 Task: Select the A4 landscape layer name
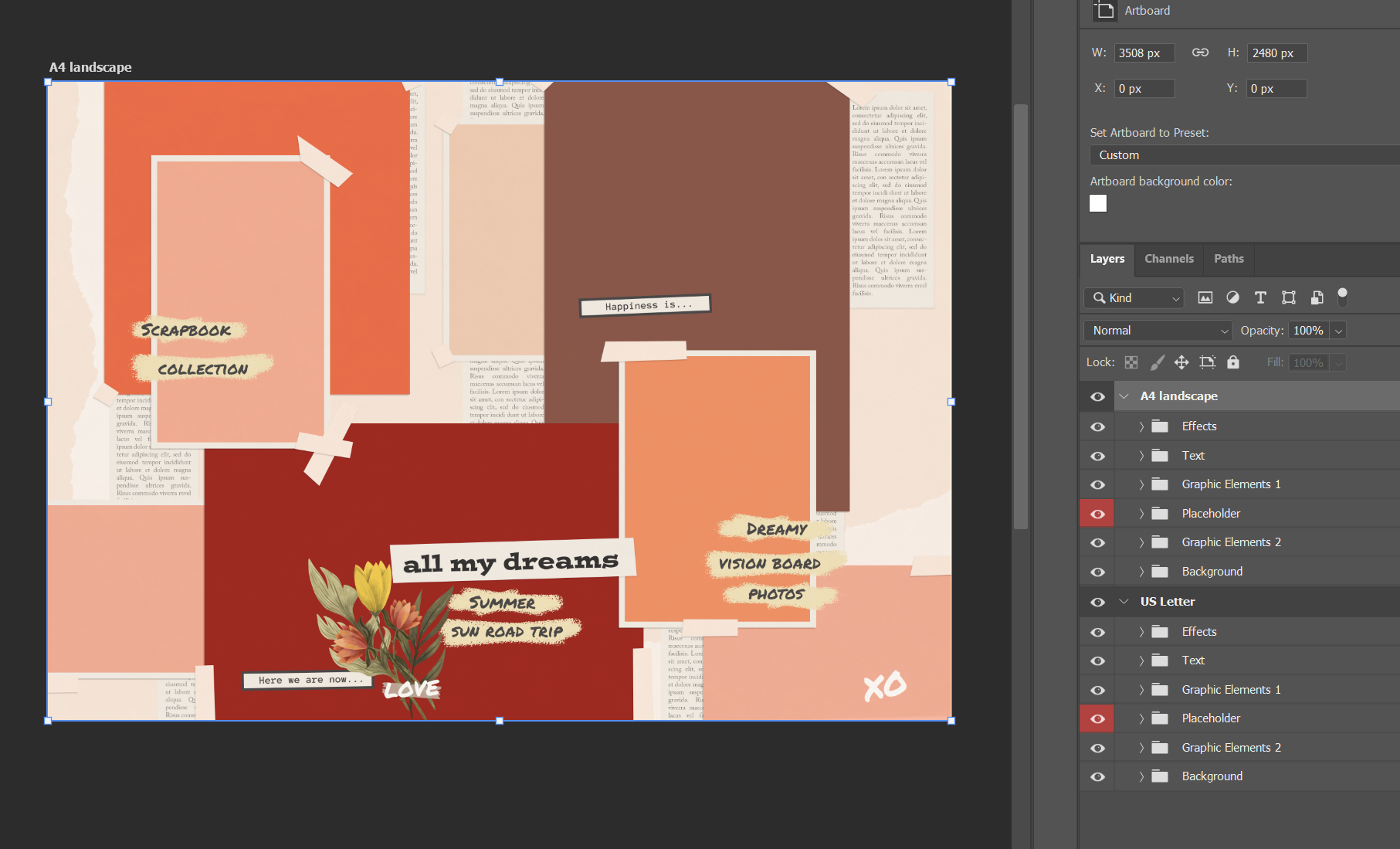(1178, 396)
